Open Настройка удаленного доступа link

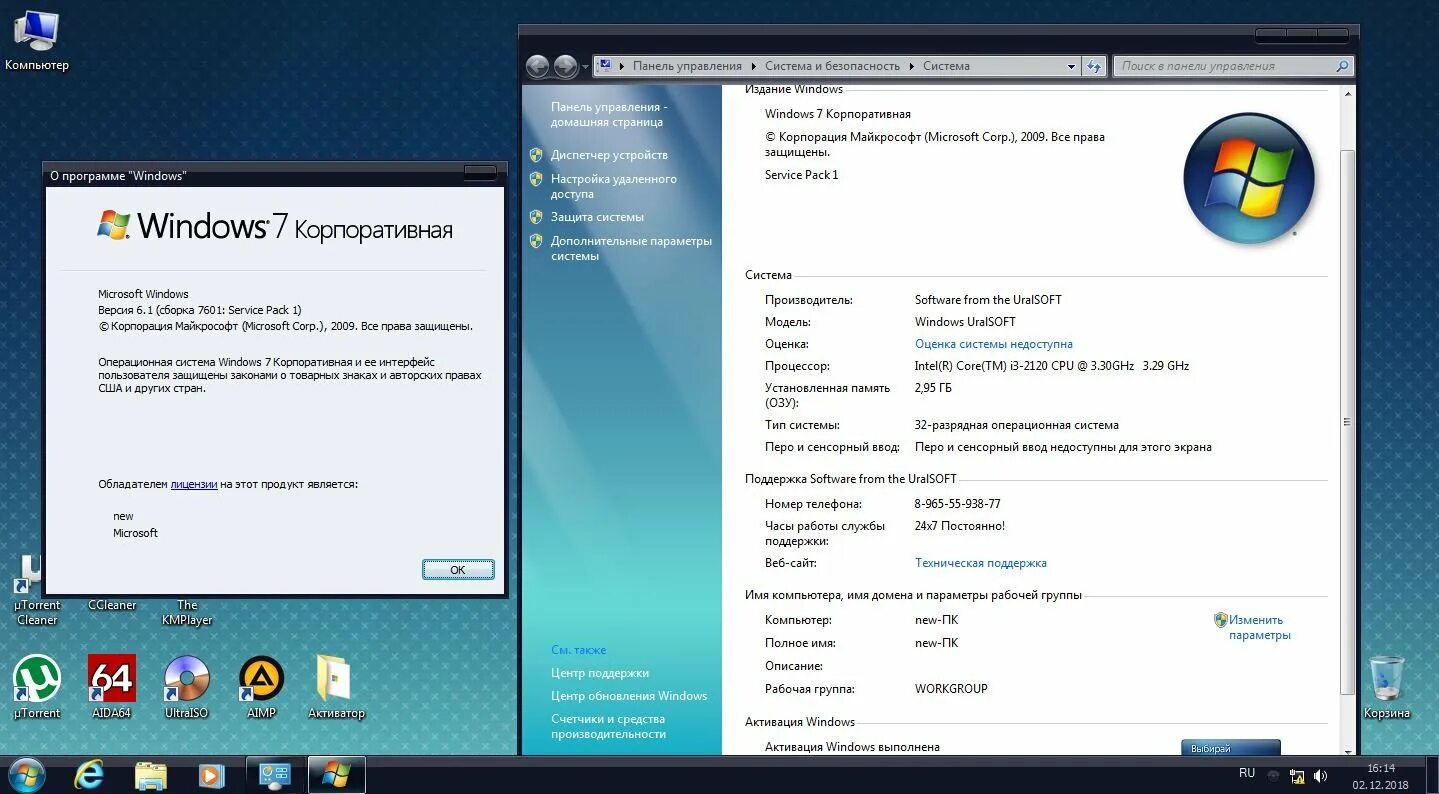(x=614, y=186)
